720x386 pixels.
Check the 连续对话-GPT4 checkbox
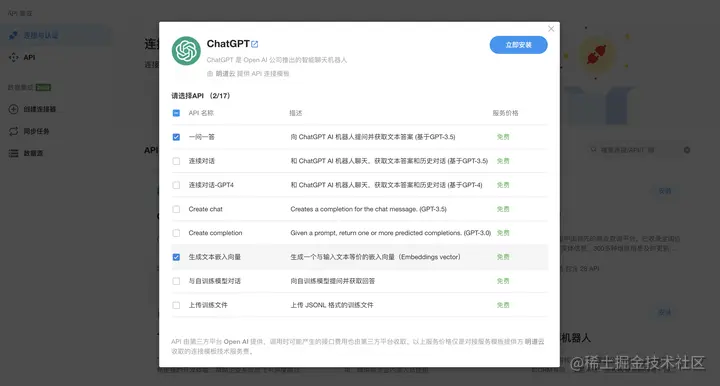(176, 185)
